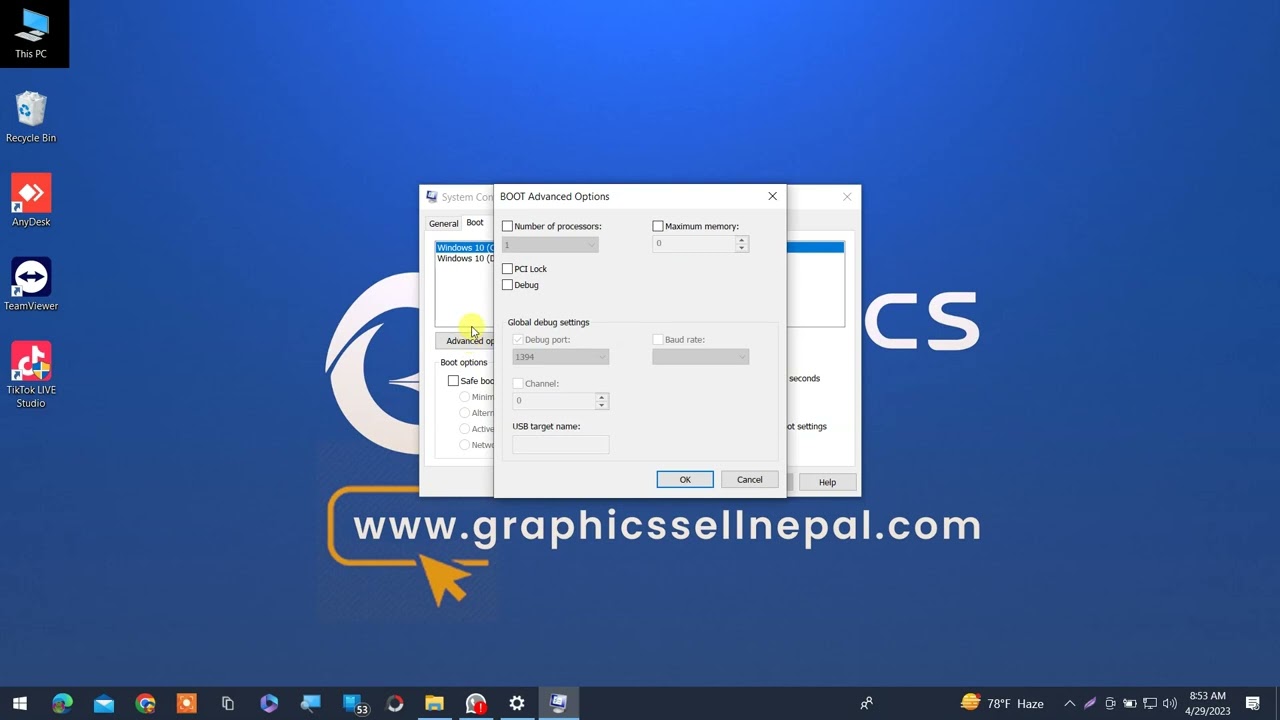Open the weather widget showing 78°F Haze
This screenshot has width=1280, height=720.
click(x=1002, y=704)
